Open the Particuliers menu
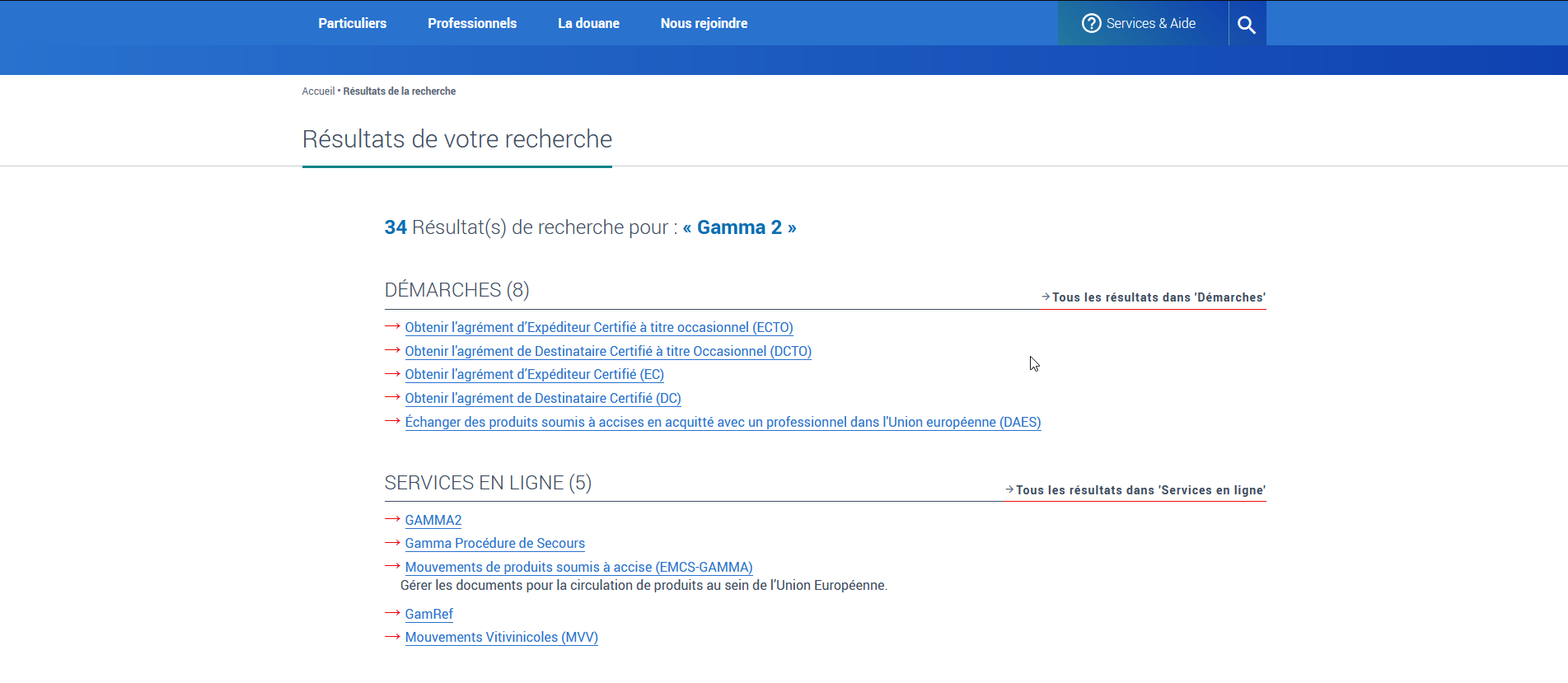The image size is (1568, 683). [x=352, y=24]
